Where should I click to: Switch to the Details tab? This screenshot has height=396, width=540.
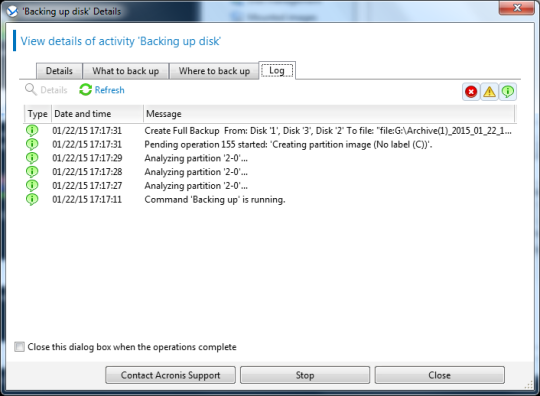pos(59,71)
